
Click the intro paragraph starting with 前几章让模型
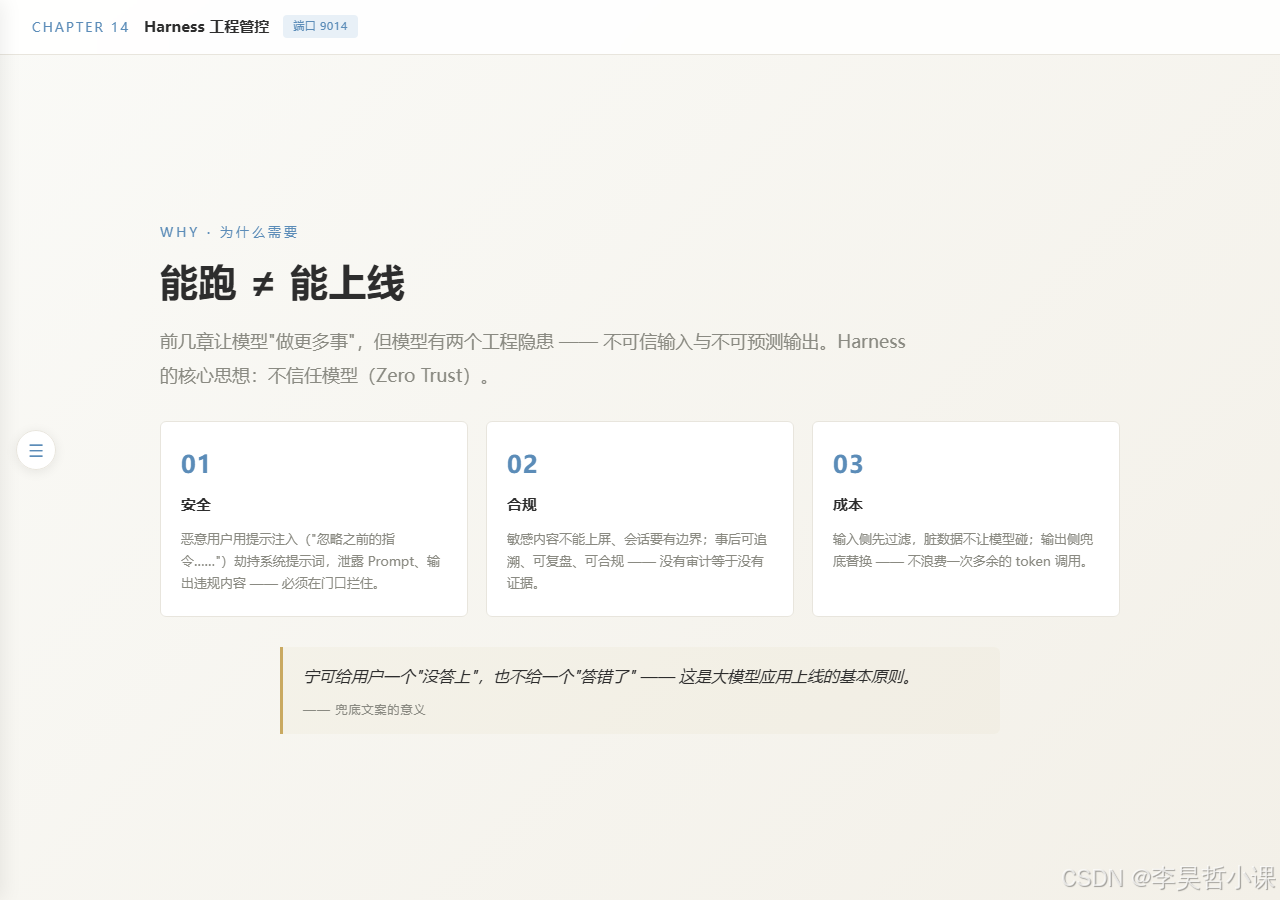pos(533,358)
